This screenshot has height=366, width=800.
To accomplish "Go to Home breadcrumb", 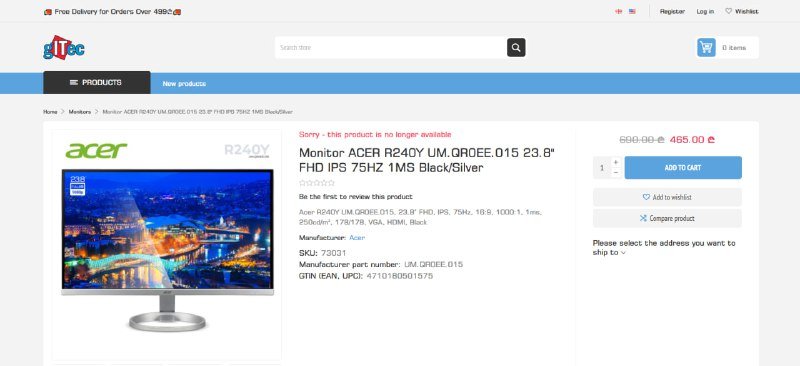I will (x=50, y=111).
